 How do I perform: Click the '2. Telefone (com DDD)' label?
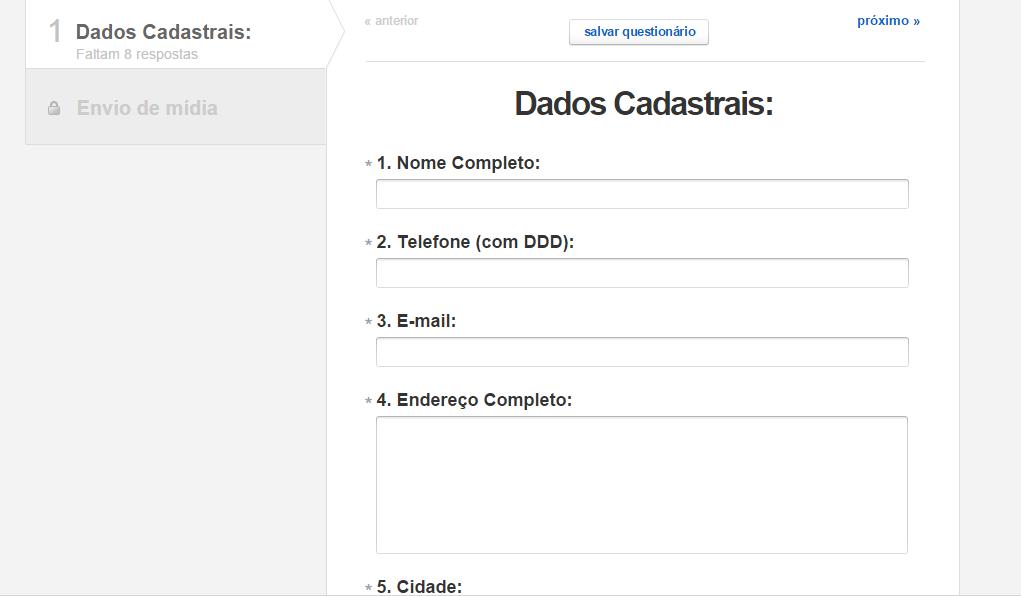coord(475,242)
